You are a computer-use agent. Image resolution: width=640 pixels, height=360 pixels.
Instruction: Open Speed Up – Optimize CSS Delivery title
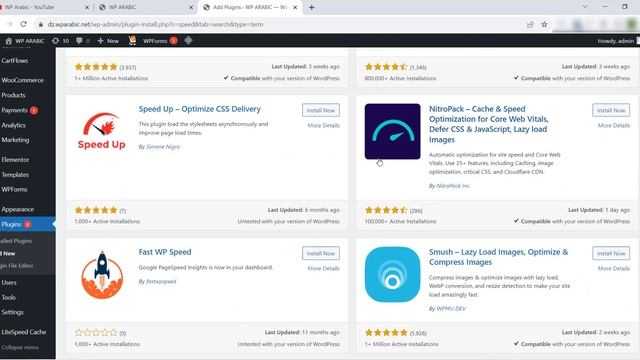[x=200, y=109]
